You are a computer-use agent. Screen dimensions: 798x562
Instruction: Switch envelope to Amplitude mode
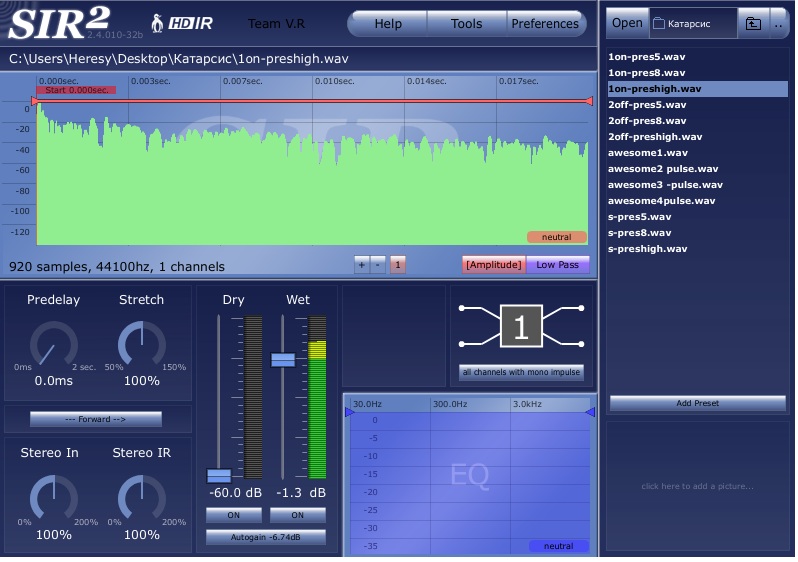(494, 265)
